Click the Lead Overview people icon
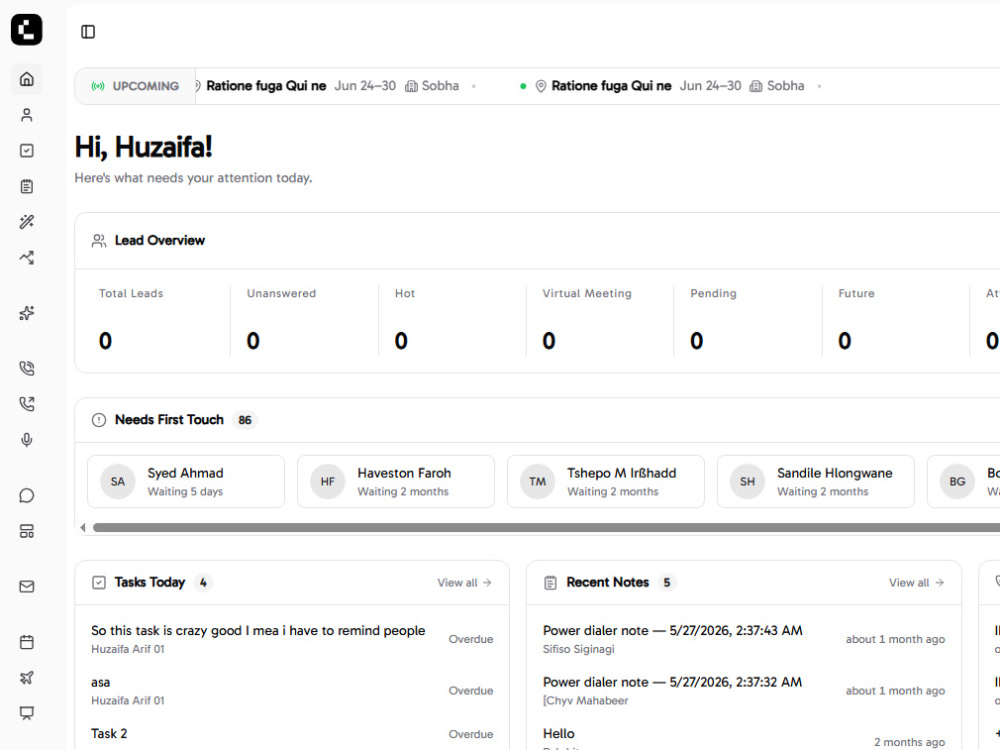Screen dimensions: 1000x750 99,240
